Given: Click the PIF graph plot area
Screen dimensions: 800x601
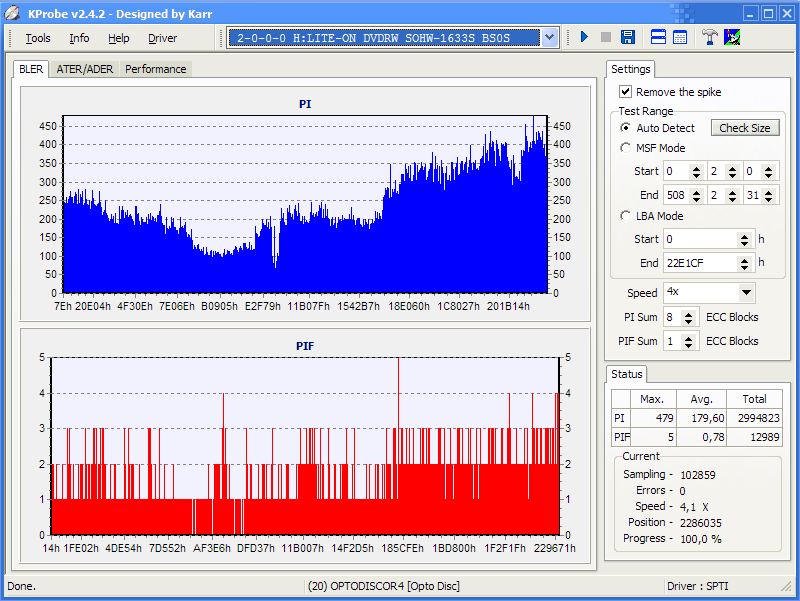Looking at the screenshot, I should pyautogui.click(x=305, y=446).
